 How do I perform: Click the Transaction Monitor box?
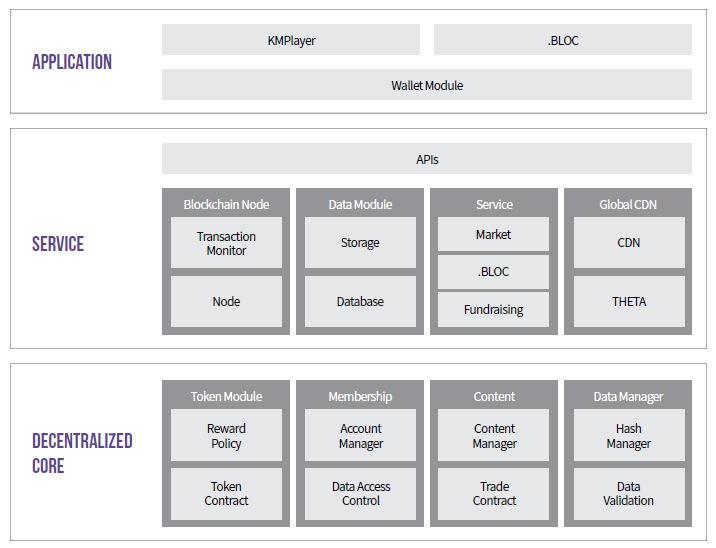pos(226,242)
